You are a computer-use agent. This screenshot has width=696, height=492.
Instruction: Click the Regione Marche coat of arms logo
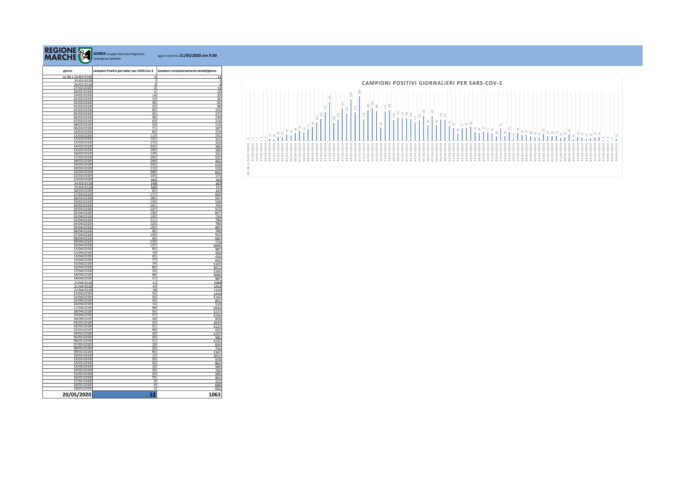coord(85,56)
